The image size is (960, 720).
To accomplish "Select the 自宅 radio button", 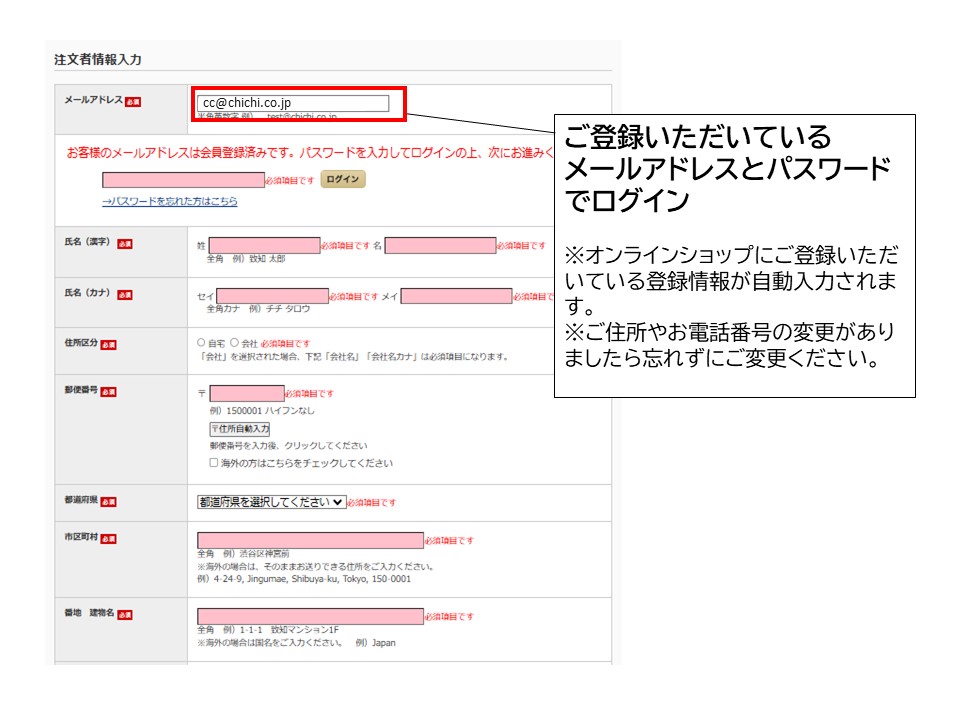I will (201, 343).
